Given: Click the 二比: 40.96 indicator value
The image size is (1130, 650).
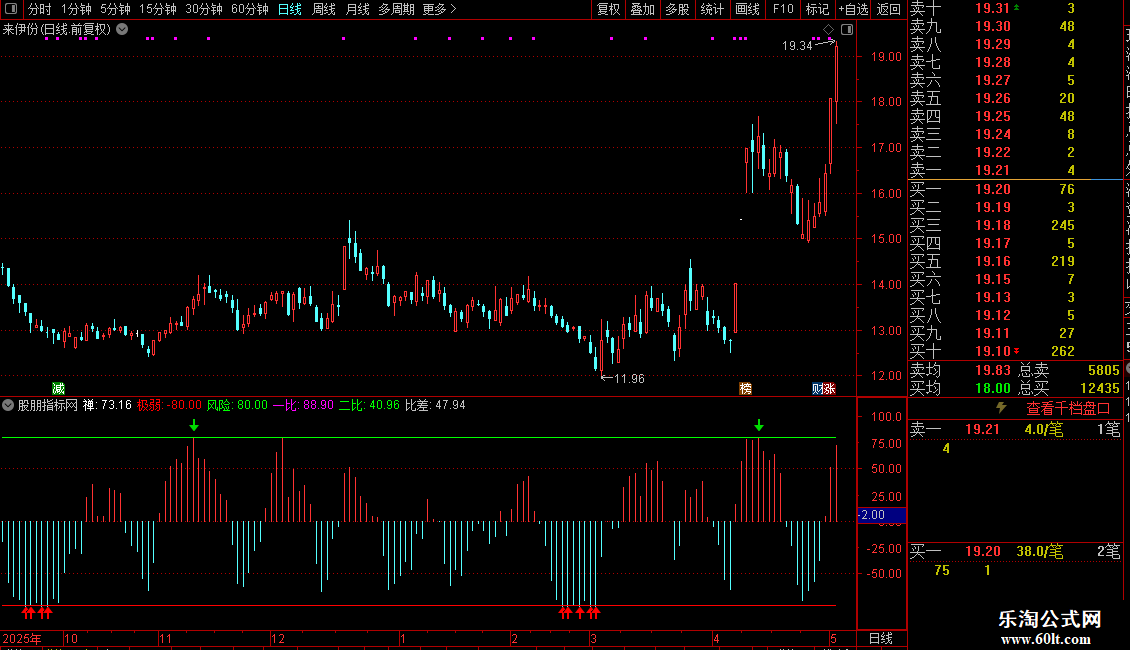Looking at the screenshot, I should click(x=369, y=405).
